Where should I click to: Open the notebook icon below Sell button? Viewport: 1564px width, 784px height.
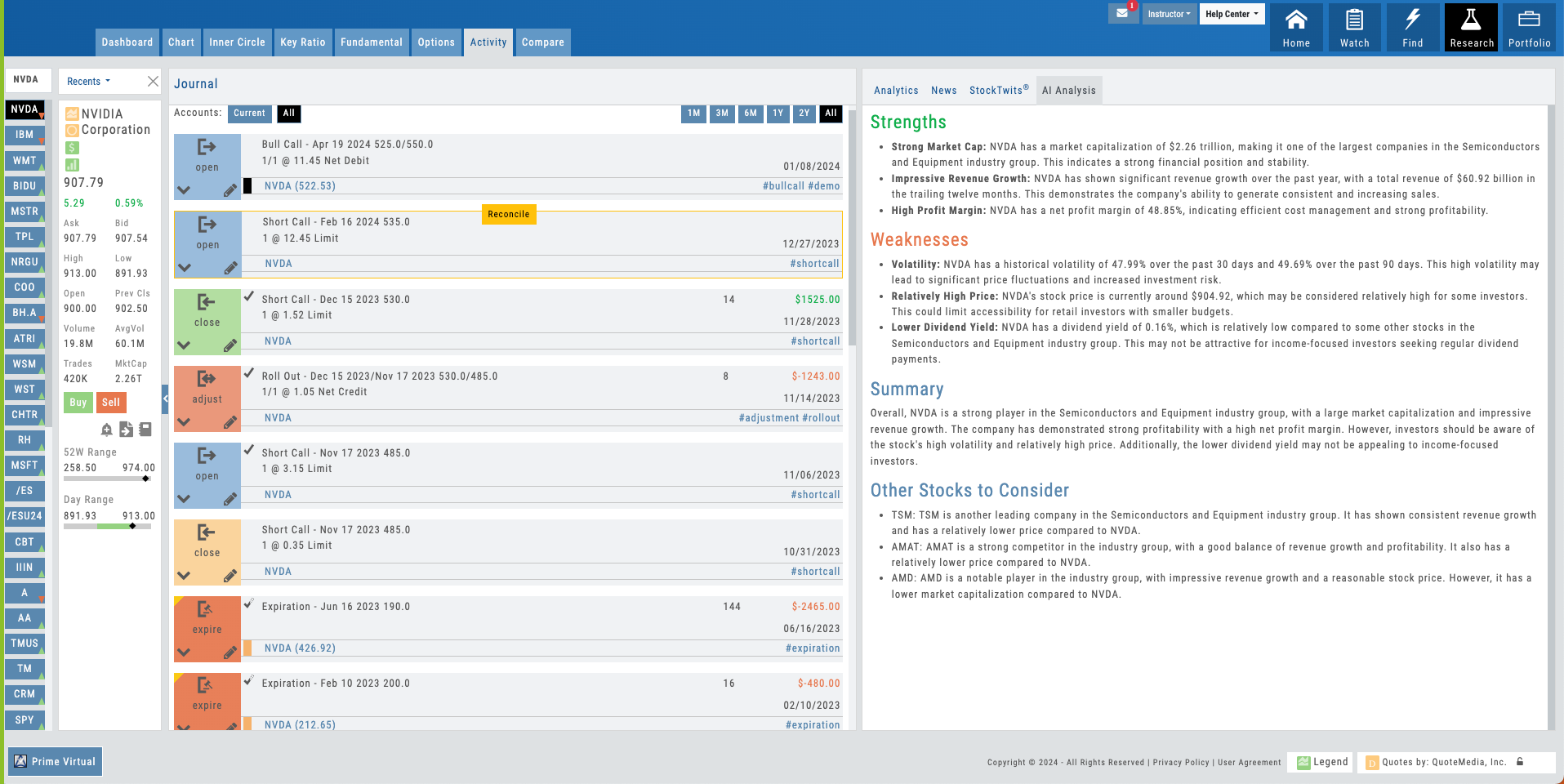pos(145,429)
